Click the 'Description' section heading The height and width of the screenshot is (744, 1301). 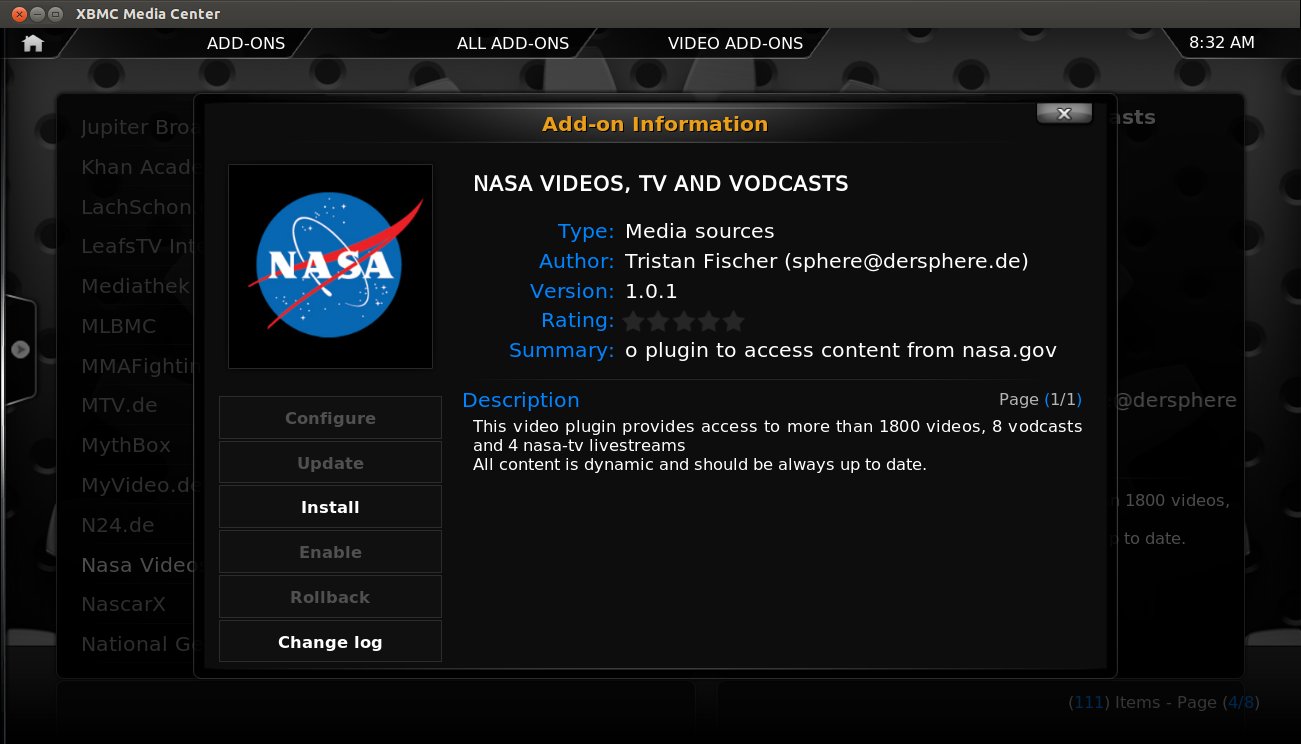(521, 400)
